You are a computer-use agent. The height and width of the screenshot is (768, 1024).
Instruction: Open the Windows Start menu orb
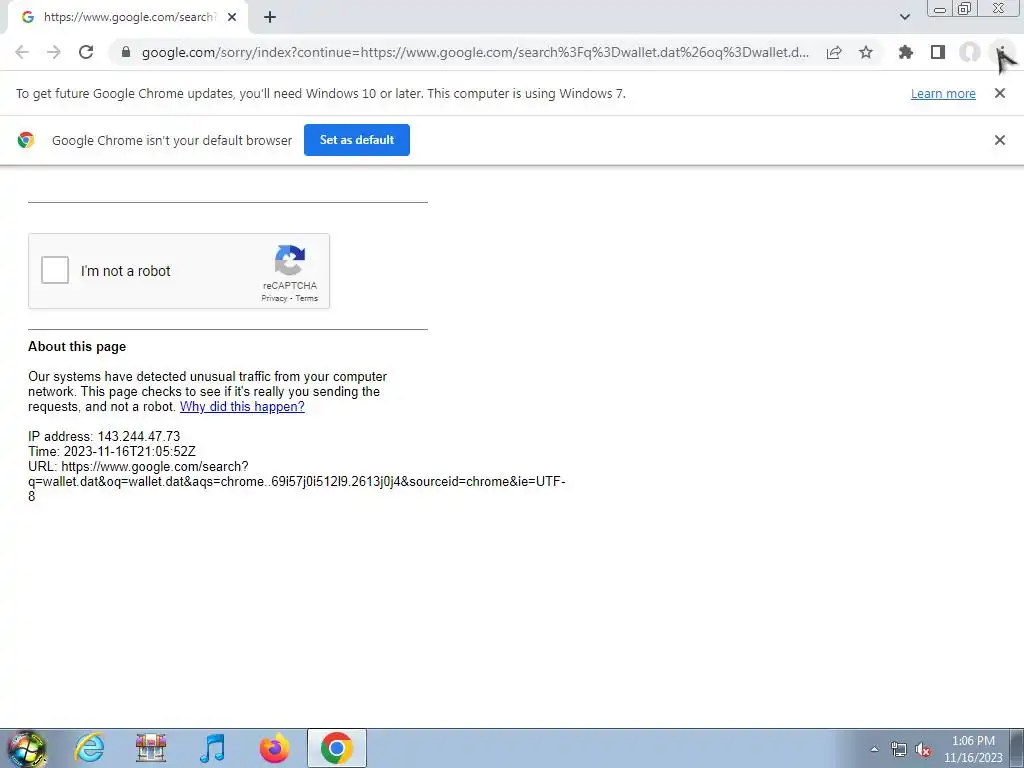pos(27,748)
